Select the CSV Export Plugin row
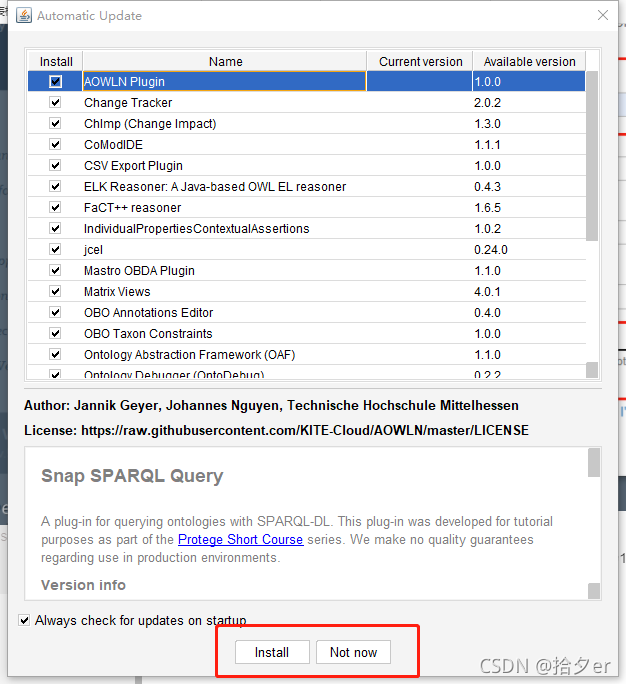 (x=307, y=165)
